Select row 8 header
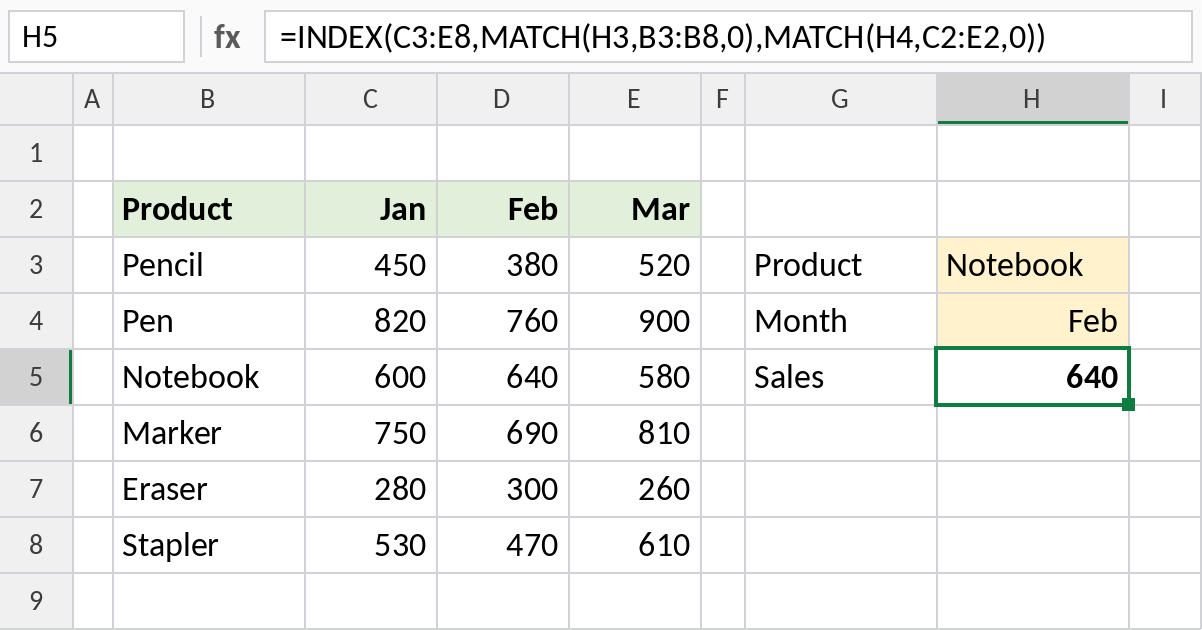This screenshot has height=630, width=1202. (37, 545)
